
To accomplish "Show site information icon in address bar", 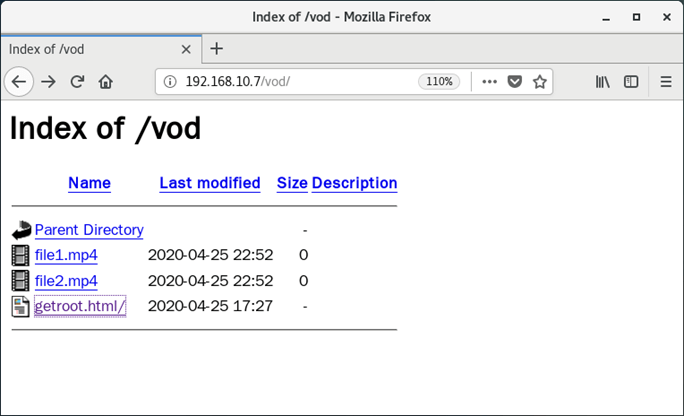I will (170, 82).
